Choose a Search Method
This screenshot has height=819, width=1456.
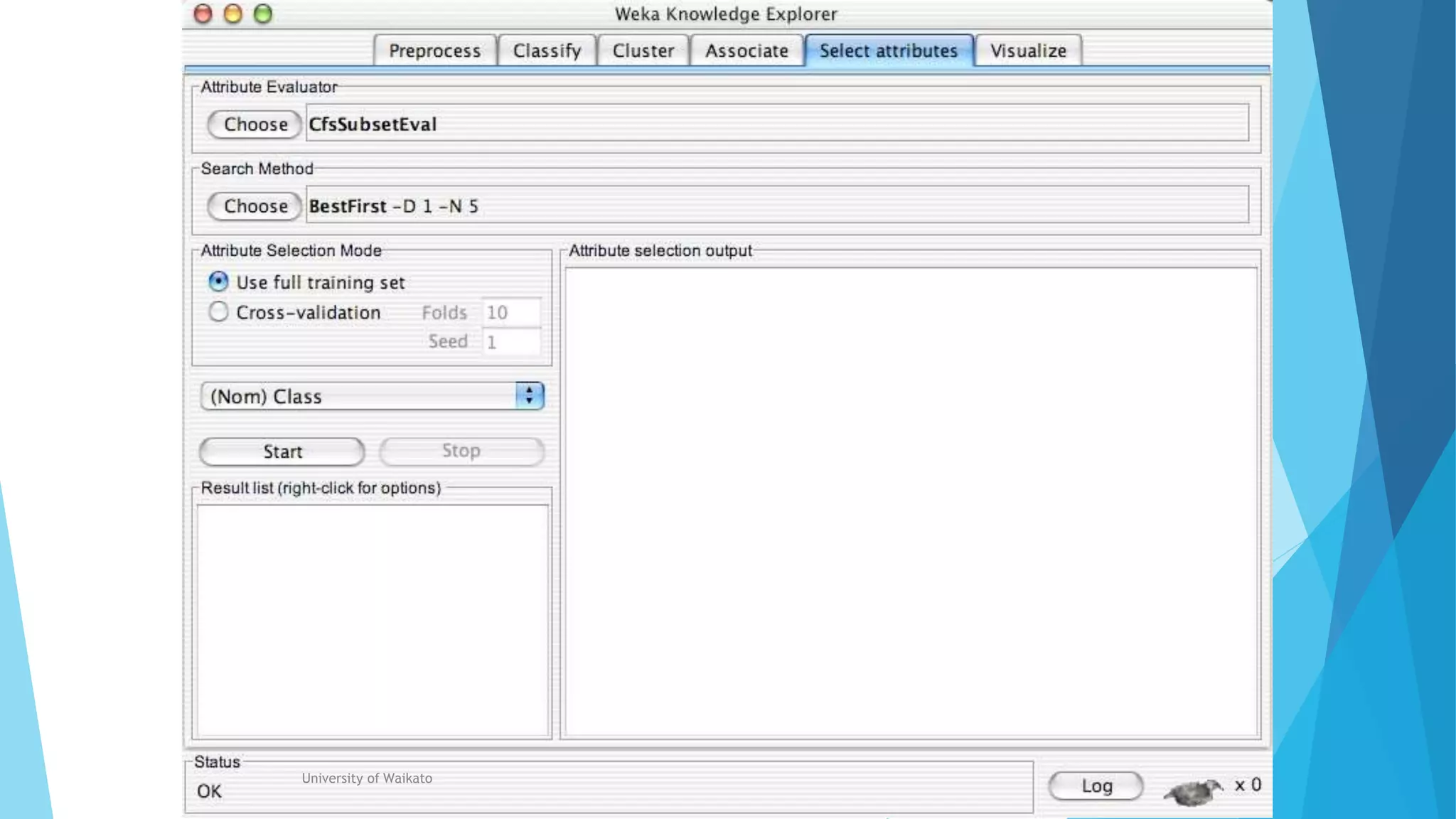[255, 206]
